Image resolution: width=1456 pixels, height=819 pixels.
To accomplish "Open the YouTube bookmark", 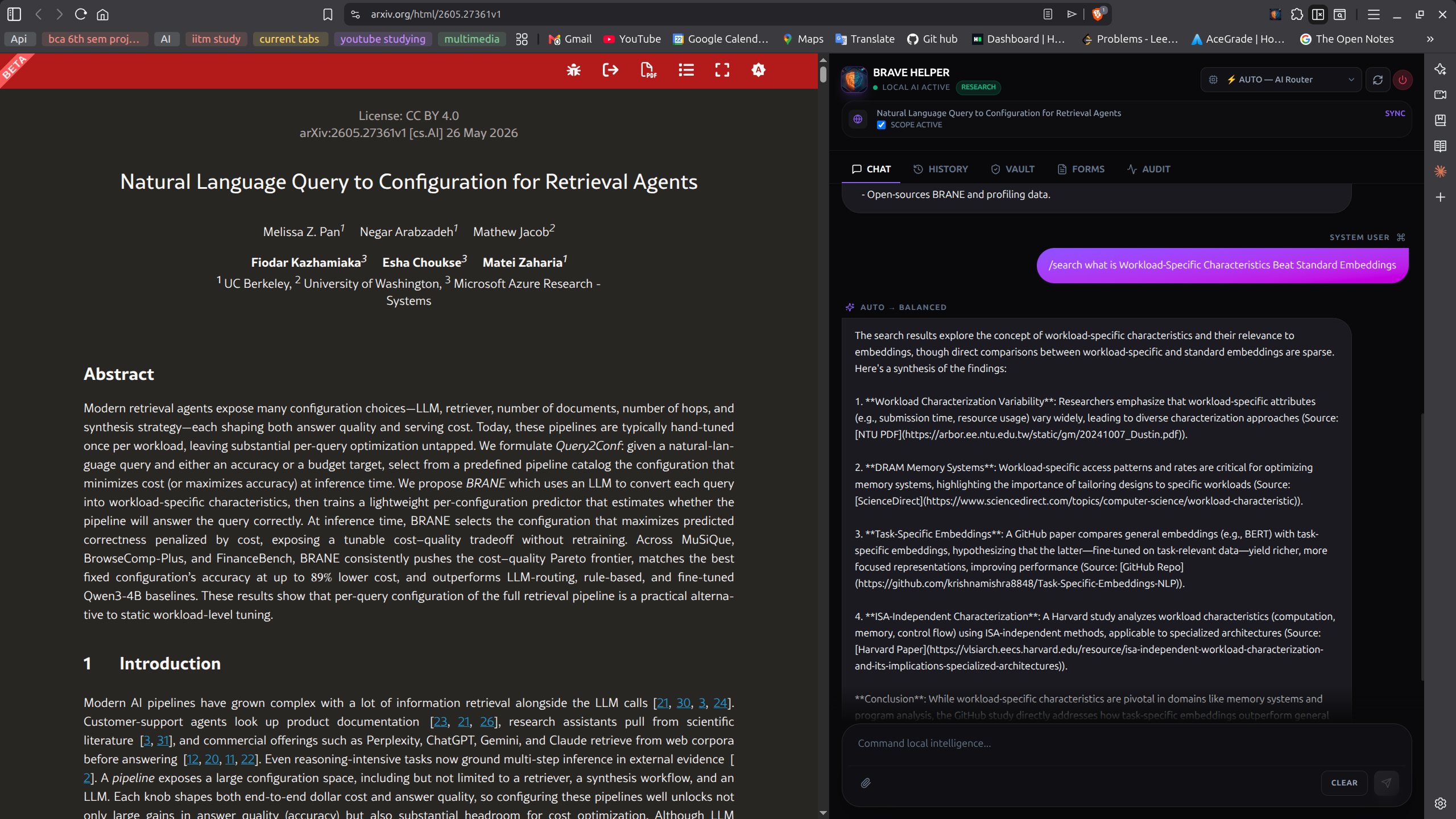I will coord(632,39).
